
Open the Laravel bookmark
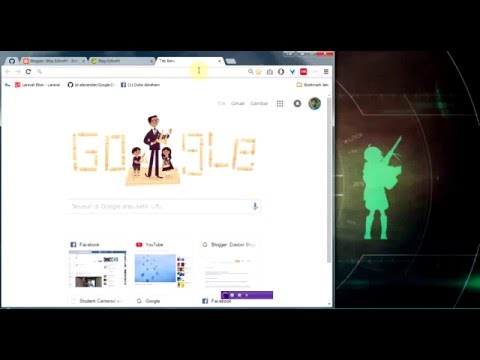pos(37,85)
